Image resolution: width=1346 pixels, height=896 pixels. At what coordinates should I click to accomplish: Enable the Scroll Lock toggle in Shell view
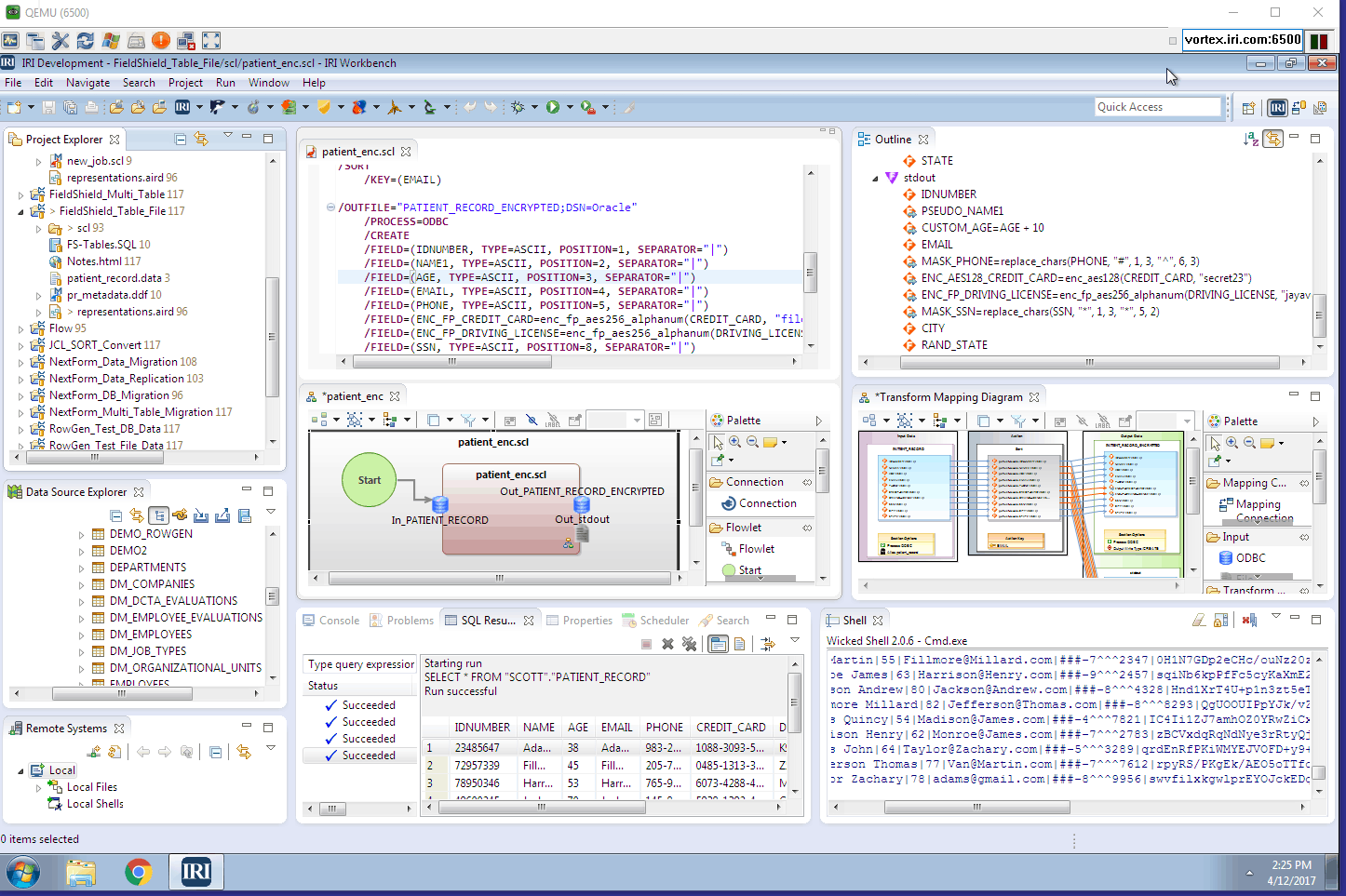click(1221, 622)
